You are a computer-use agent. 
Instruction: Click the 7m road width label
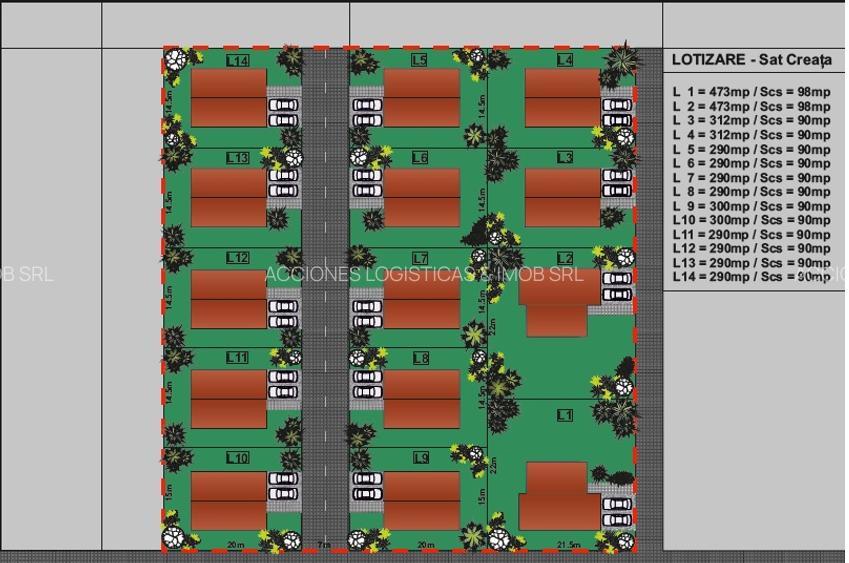pyautogui.click(x=322, y=545)
